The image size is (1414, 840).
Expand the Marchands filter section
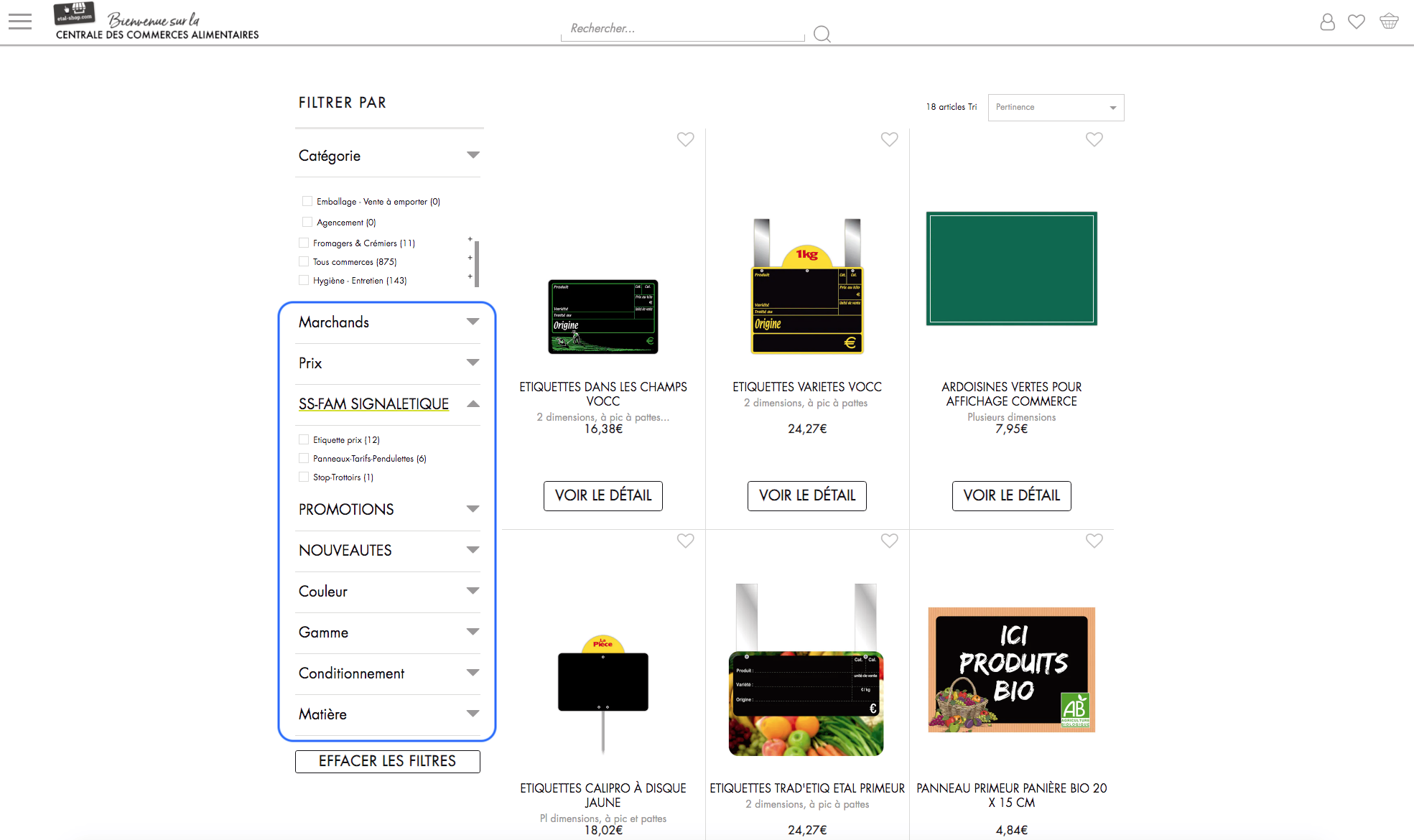click(472, 322)
